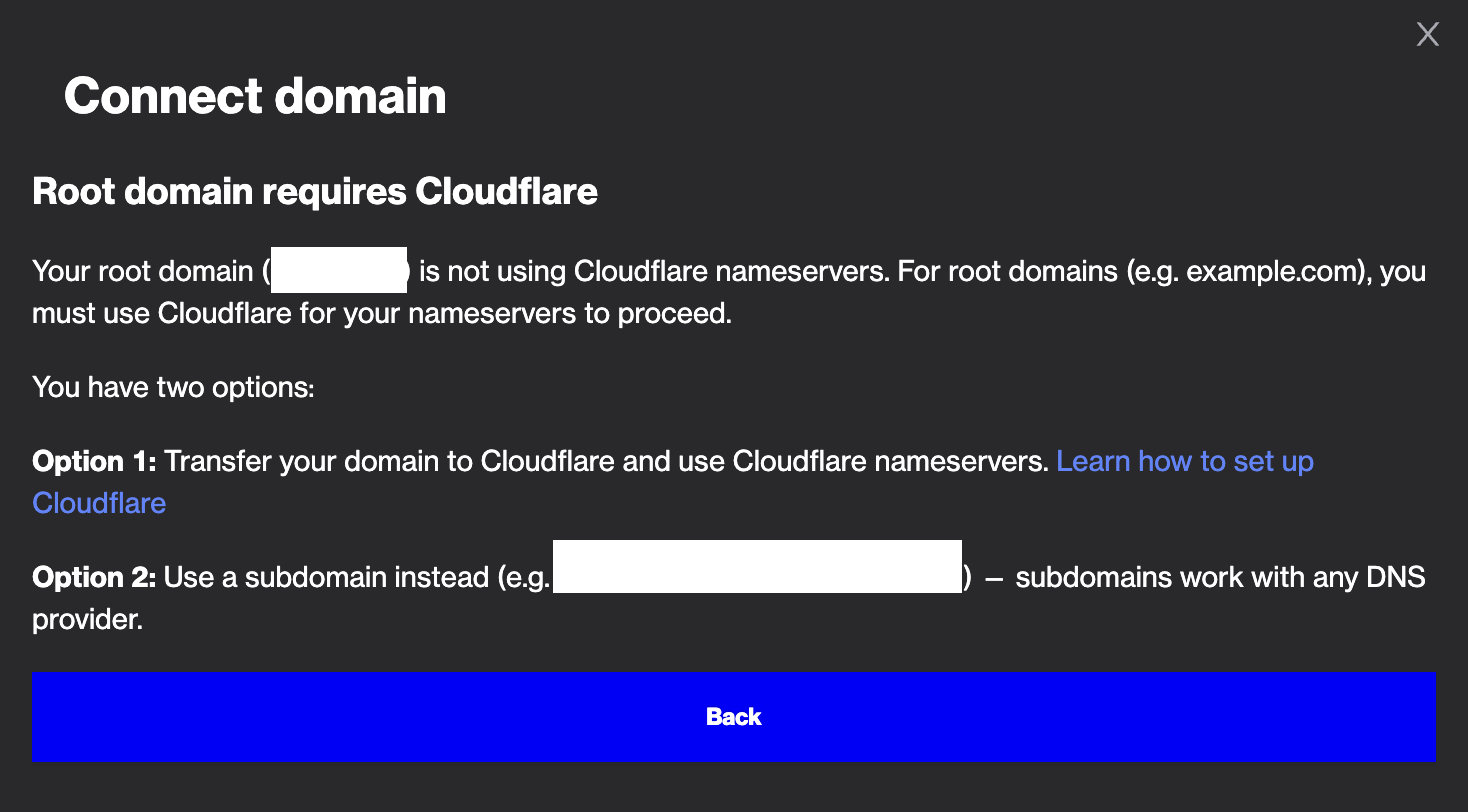Click the blue Back button
This screenshot has height=812, width=1468.
[x=733, y=716]
